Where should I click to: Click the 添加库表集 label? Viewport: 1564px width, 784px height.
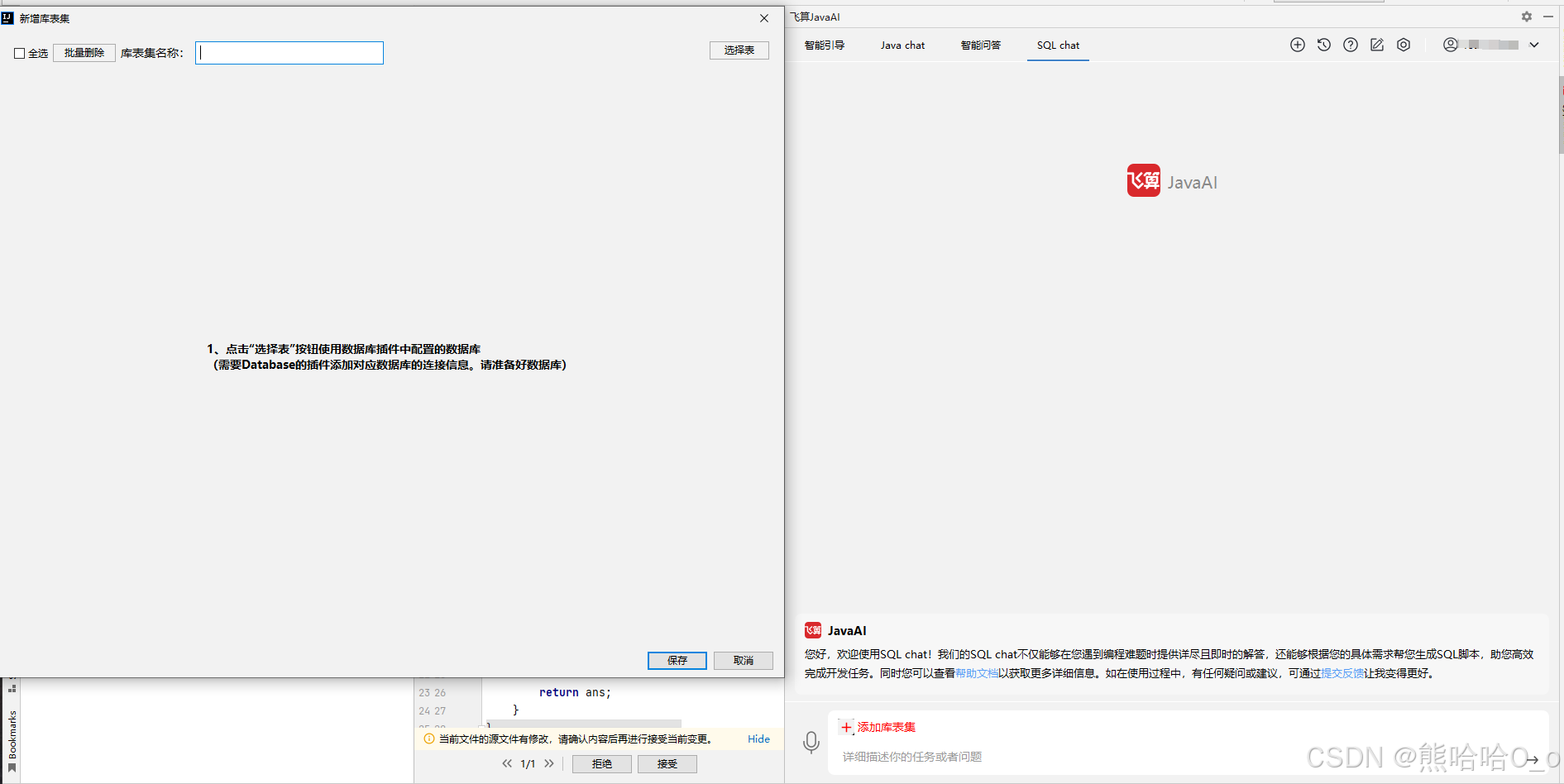pyautogui.click(x=887, y=728)
